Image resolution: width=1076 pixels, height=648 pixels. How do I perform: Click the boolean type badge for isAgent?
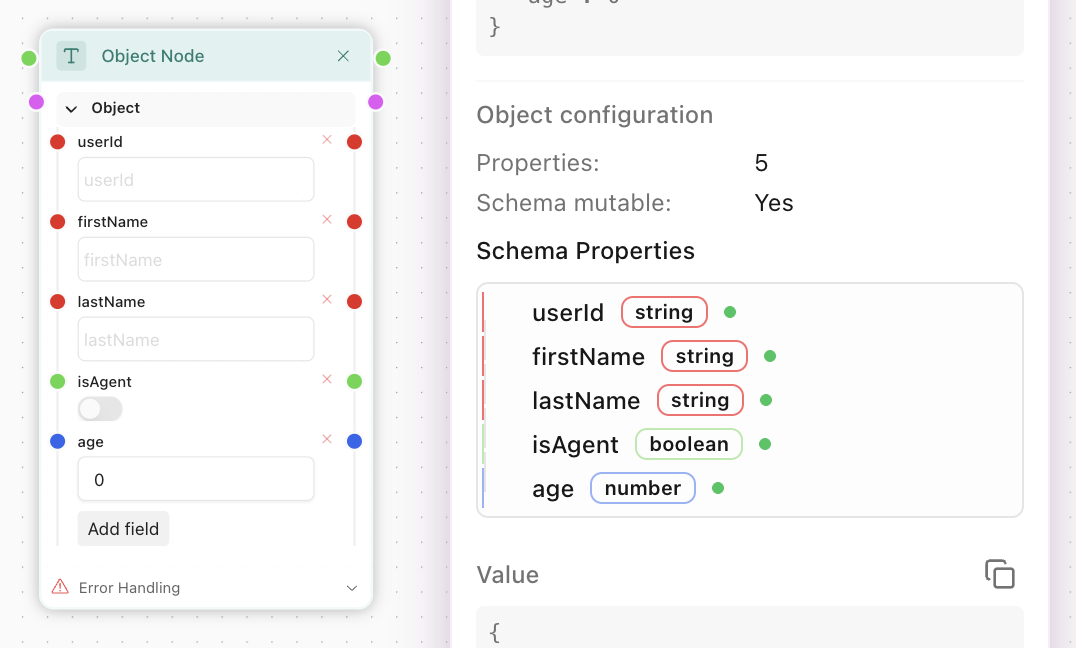coord(688,444)
